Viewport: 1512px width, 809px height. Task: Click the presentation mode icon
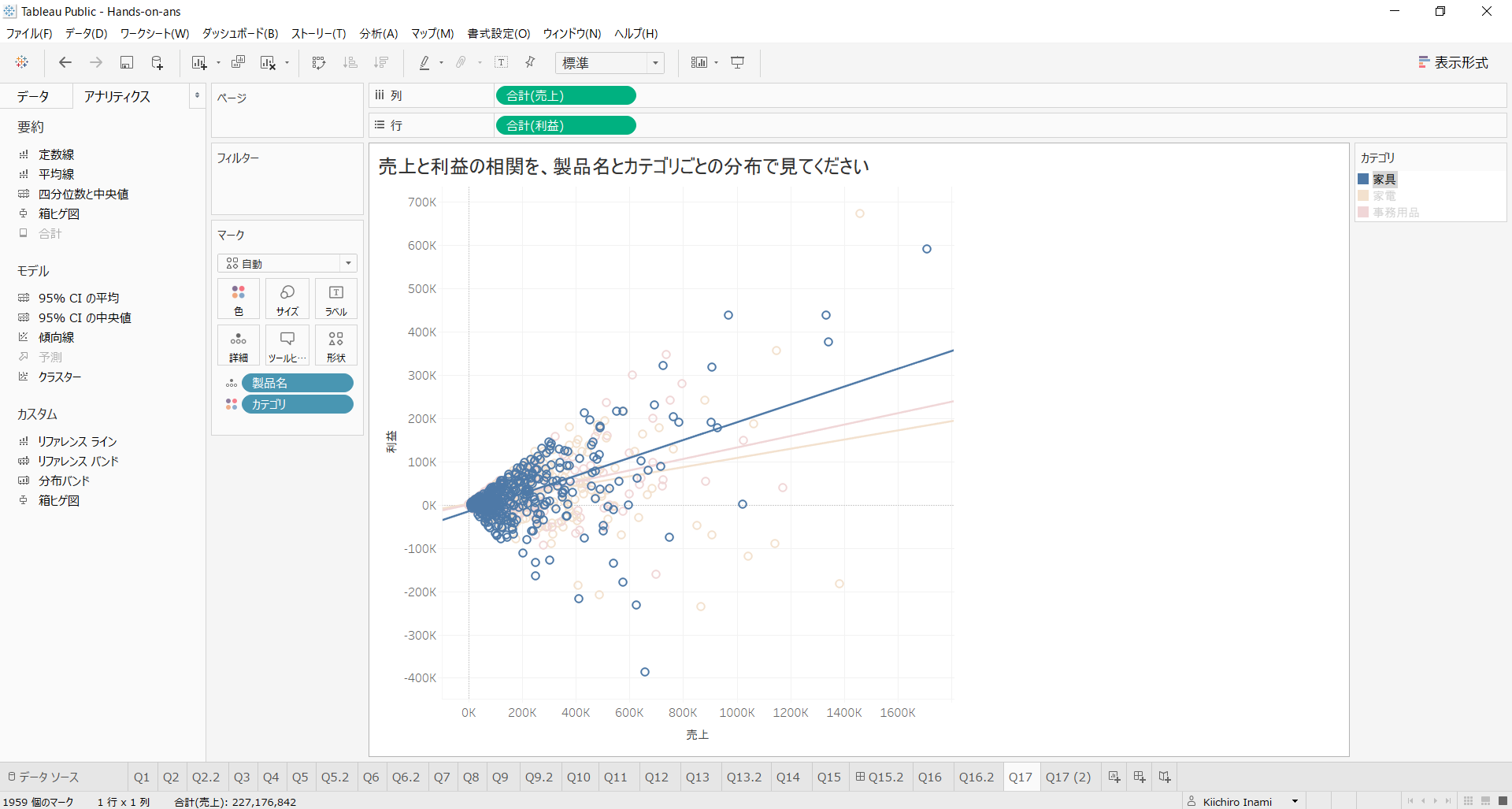(738, 62)
